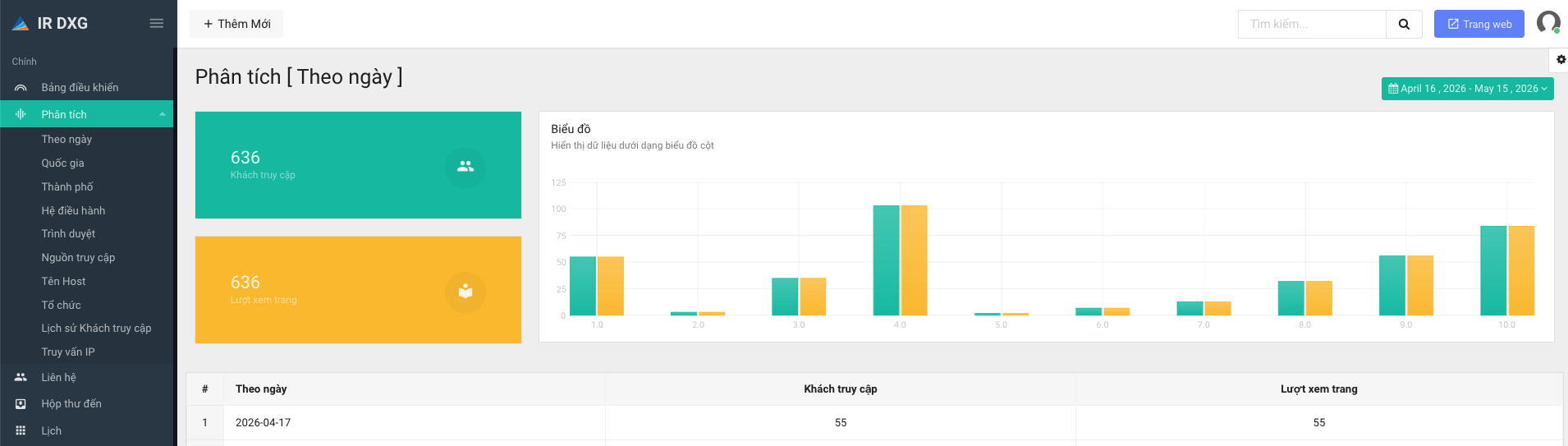Click the Khách truy cập column header
The height and width of the screenshot is (446, 1568).
tap(841, 389)
